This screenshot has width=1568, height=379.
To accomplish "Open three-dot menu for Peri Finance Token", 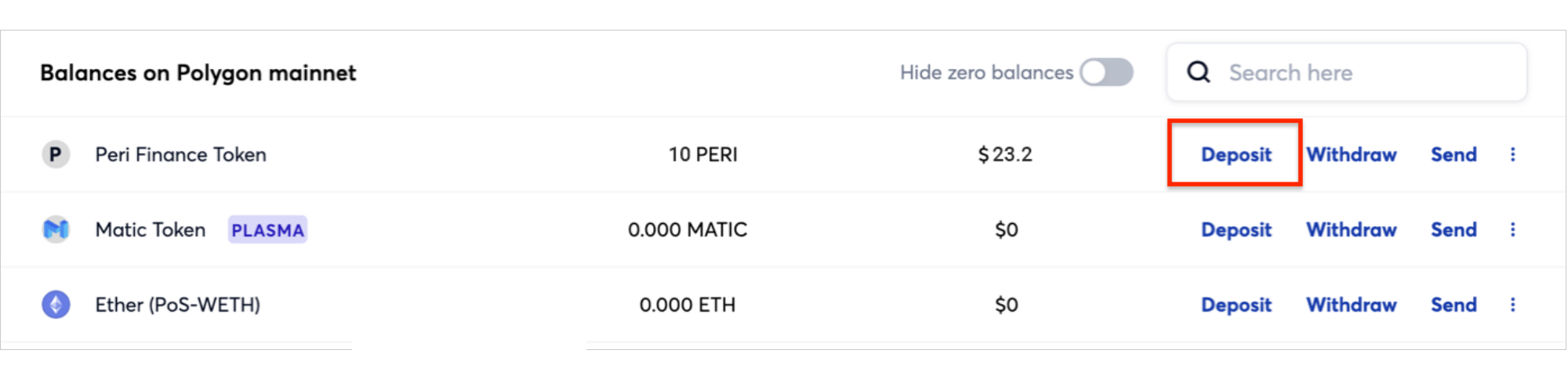I will tap(1513, 154).
